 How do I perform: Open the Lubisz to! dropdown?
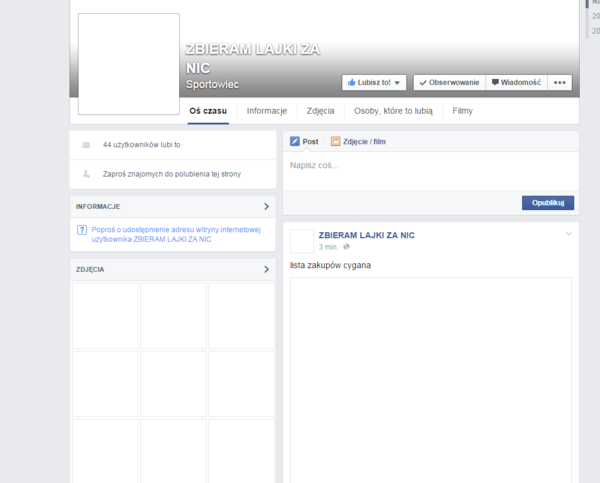click(x=374, y=83)
